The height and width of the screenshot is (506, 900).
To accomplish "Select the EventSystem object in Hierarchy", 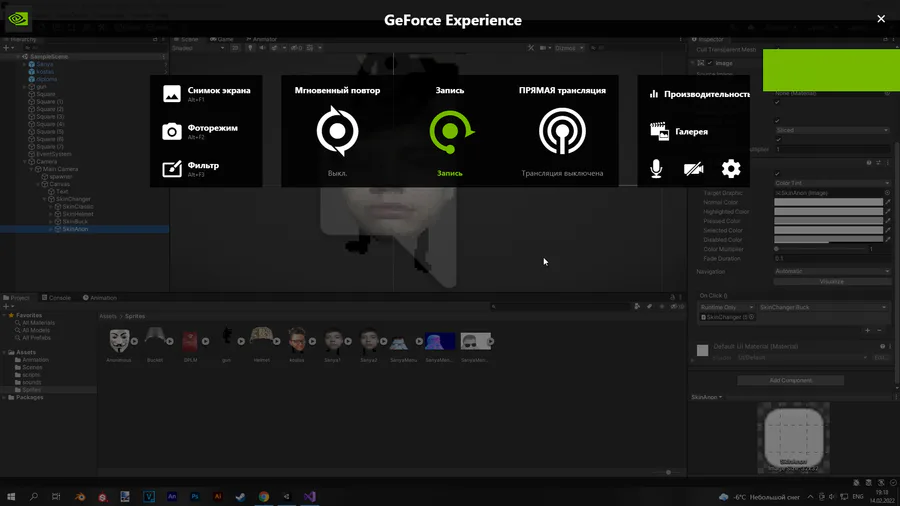I will (x=53, y=154).
